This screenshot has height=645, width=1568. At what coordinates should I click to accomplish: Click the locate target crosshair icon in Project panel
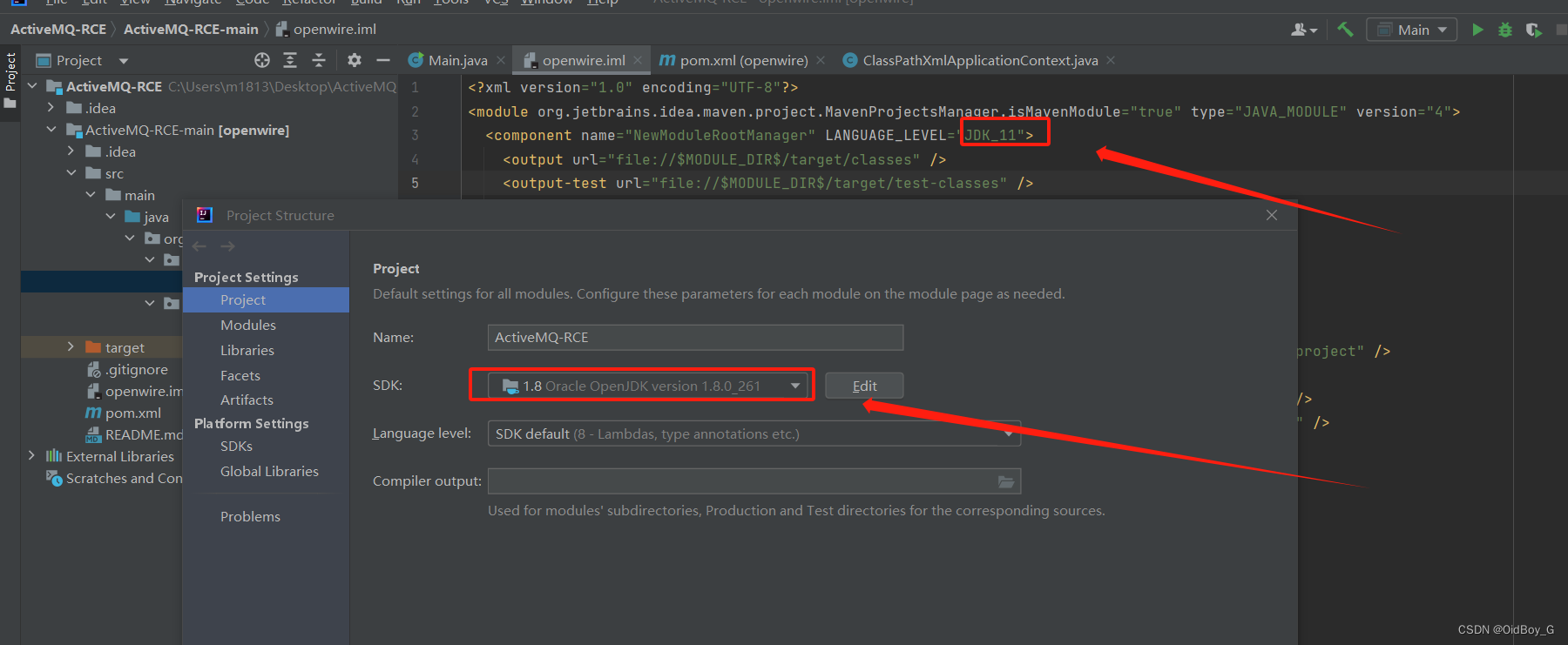click(262, 60)
